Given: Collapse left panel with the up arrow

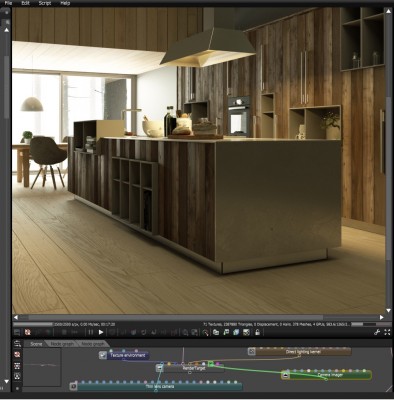Looking at the screenshot, I should click(x=6, y=30).
